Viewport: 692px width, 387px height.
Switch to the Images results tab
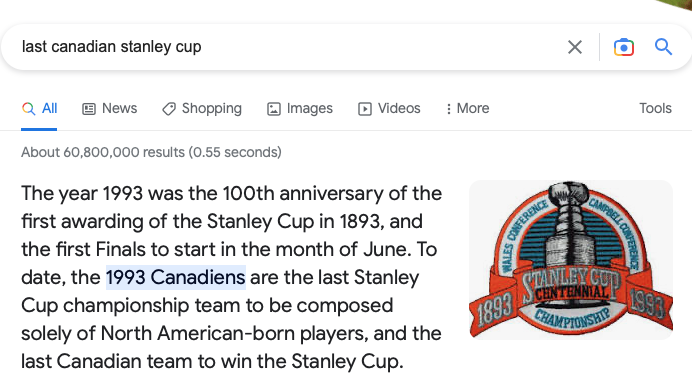[300, 108]
